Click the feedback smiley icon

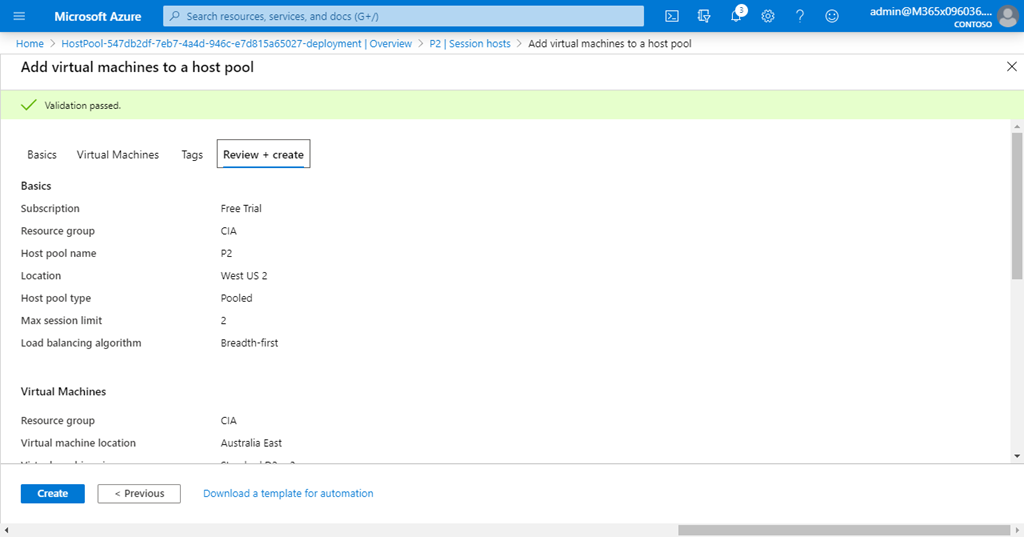832,16
